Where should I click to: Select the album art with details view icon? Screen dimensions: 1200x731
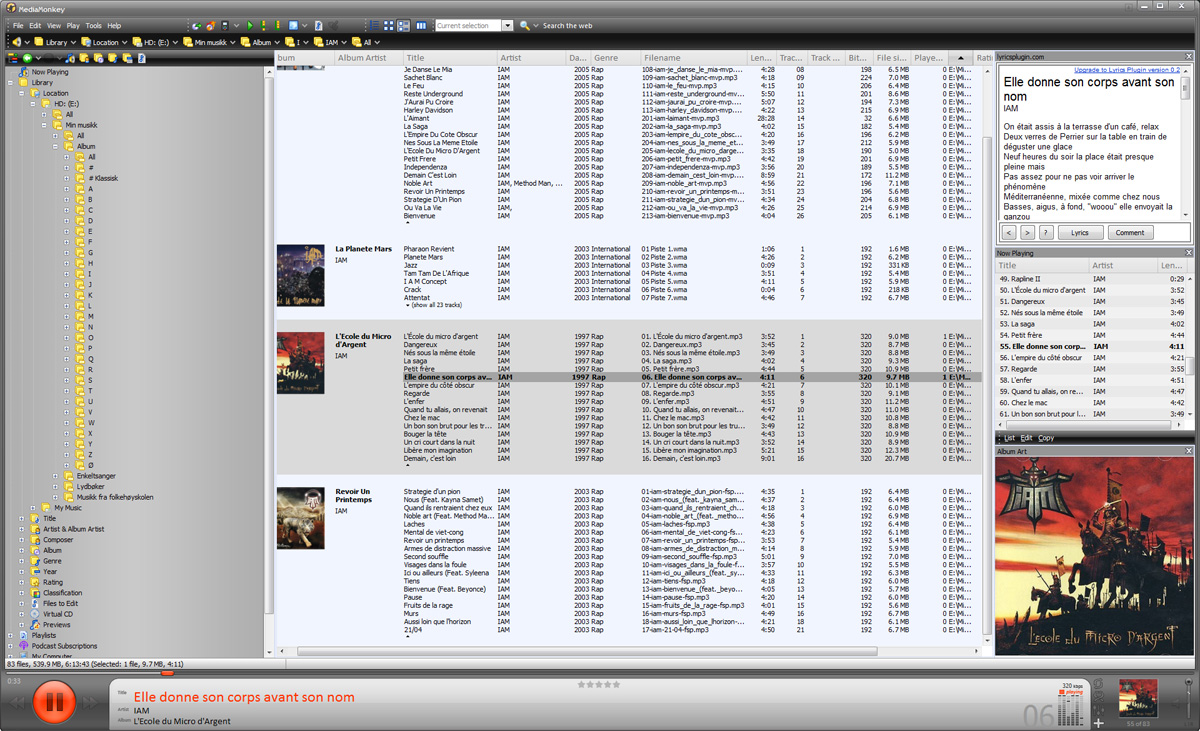tap(403, 26)
